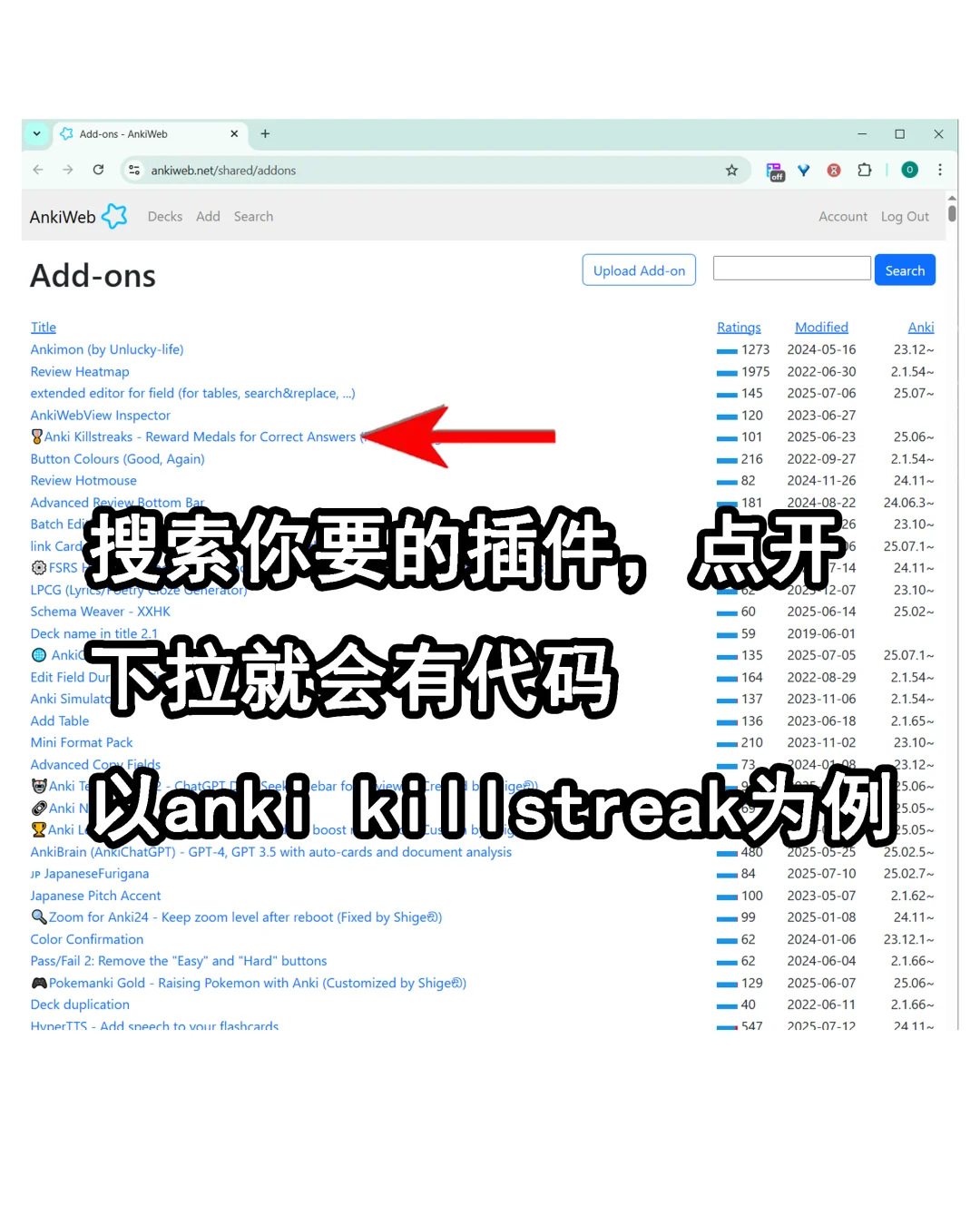Click the purple extension showing 'off' badge
Screen dimensions: 980x1225
pyautogui.click(x=776, y=171)
